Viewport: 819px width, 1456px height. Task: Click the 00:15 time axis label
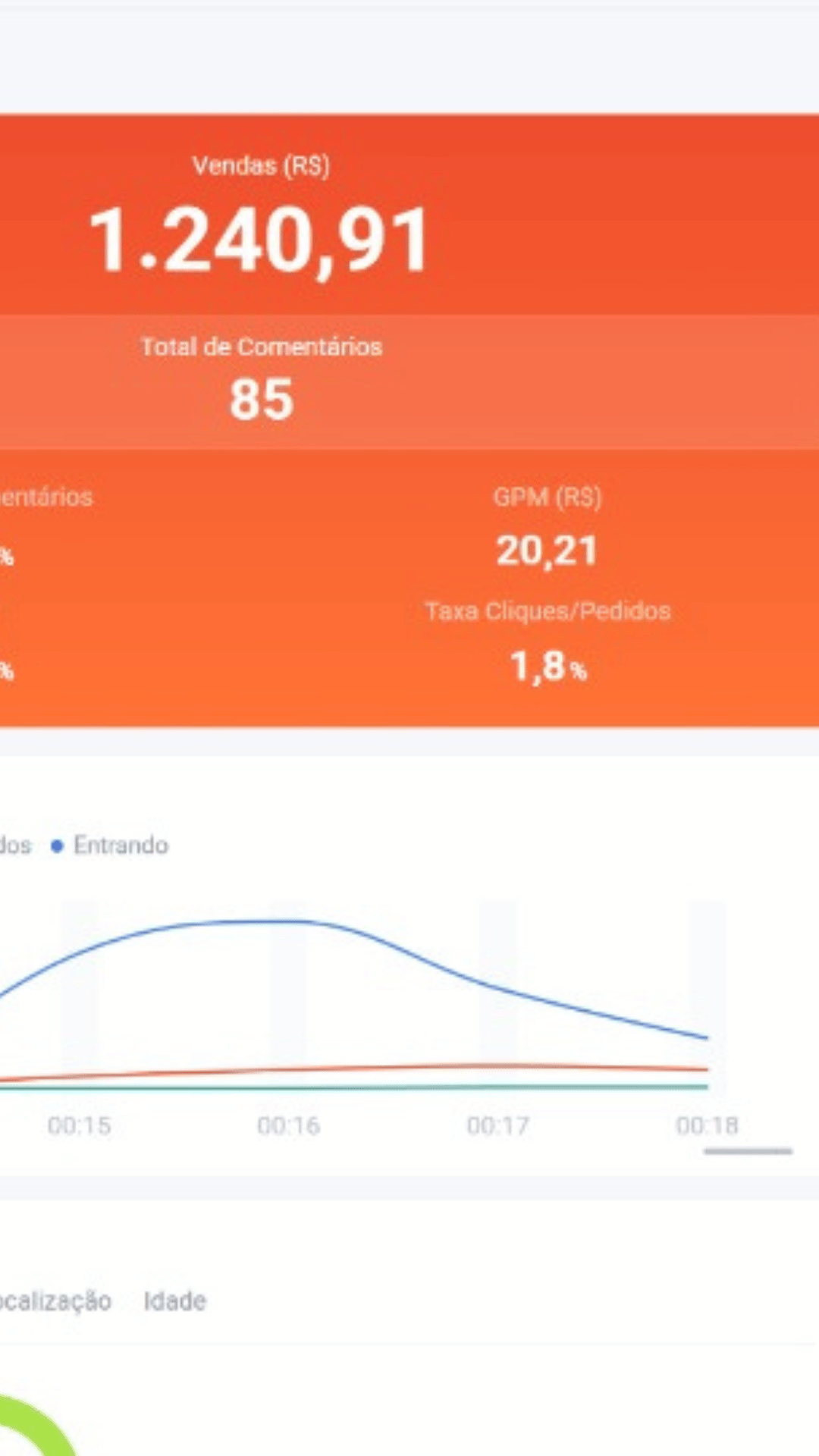(x=79, y=1125)
